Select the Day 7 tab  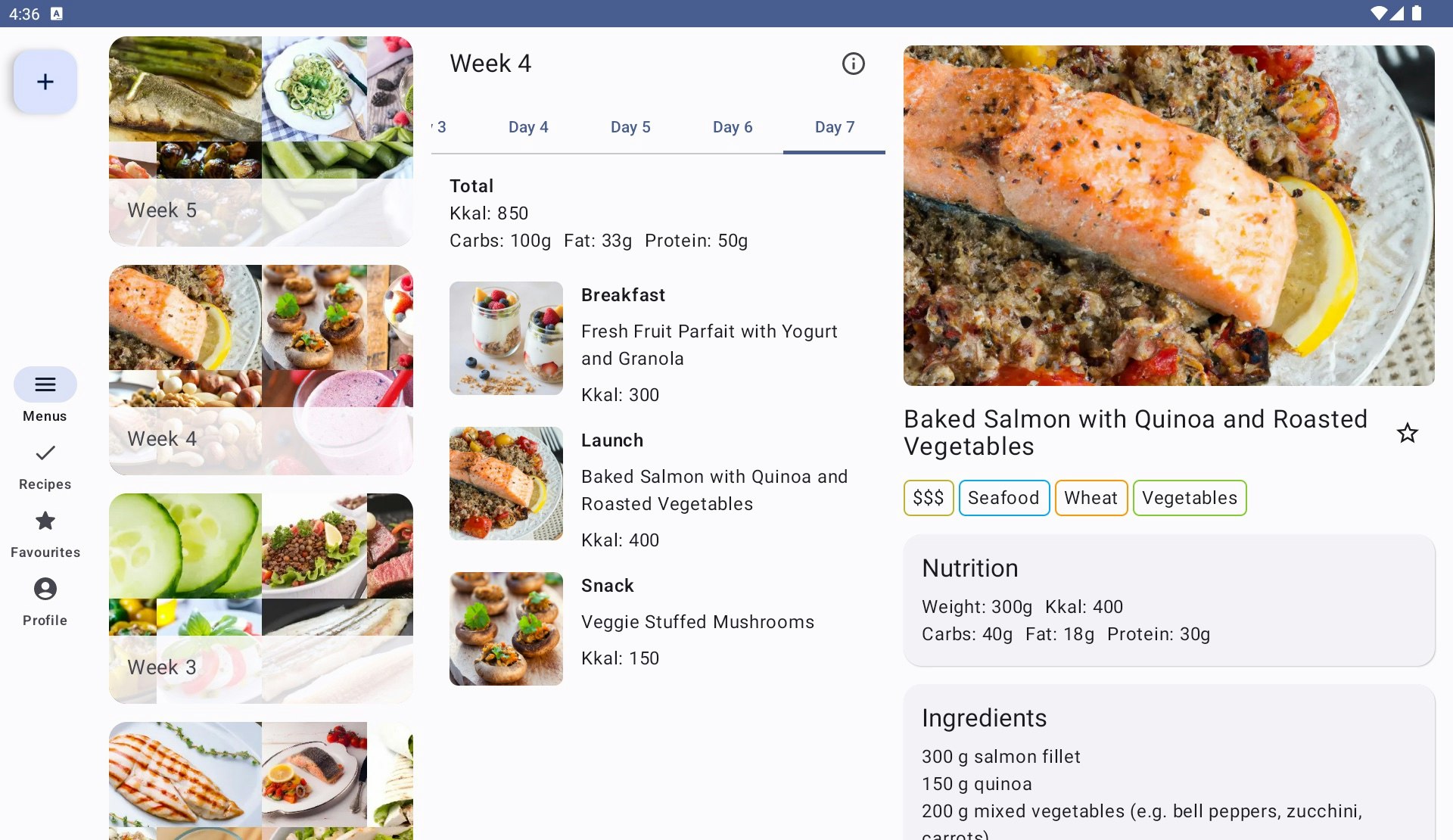835,127
